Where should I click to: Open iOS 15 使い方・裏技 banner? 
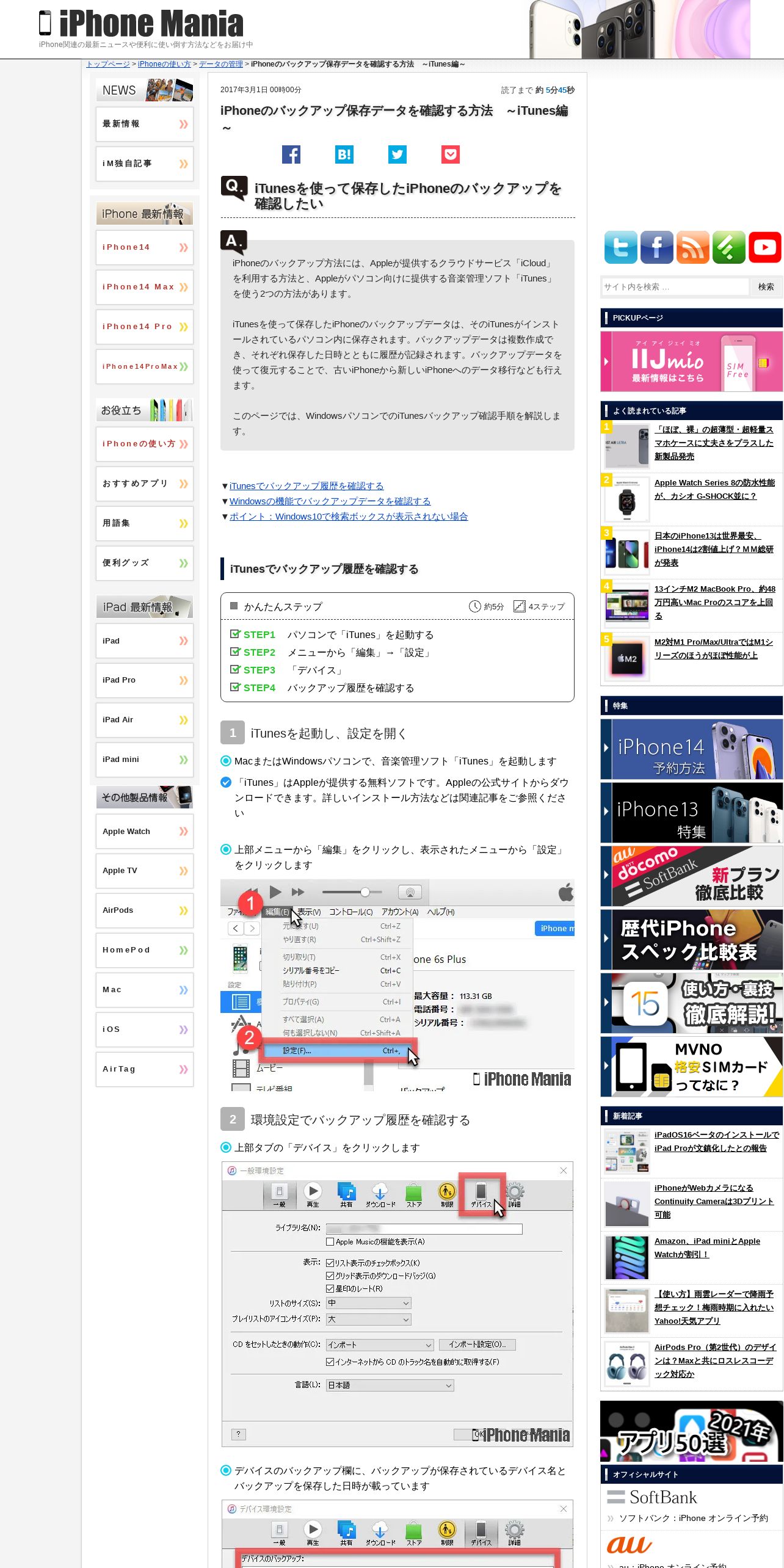click(691, 1003)
